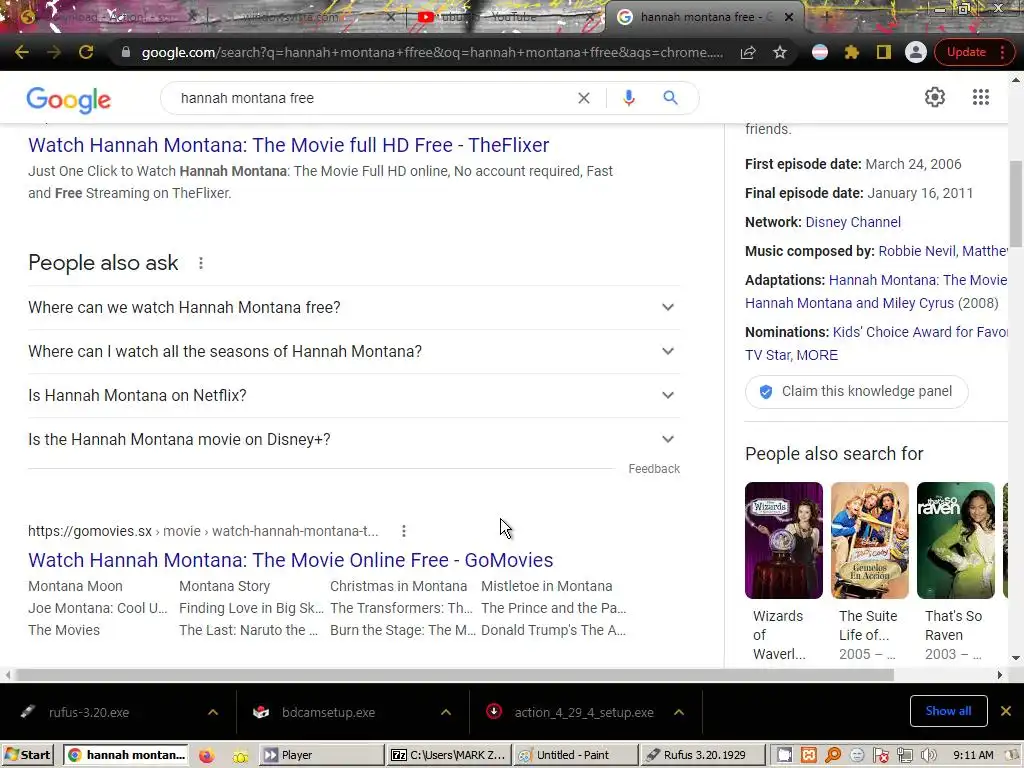Open Wizards of Waverly Place thumbnail

tap(784, 541)
